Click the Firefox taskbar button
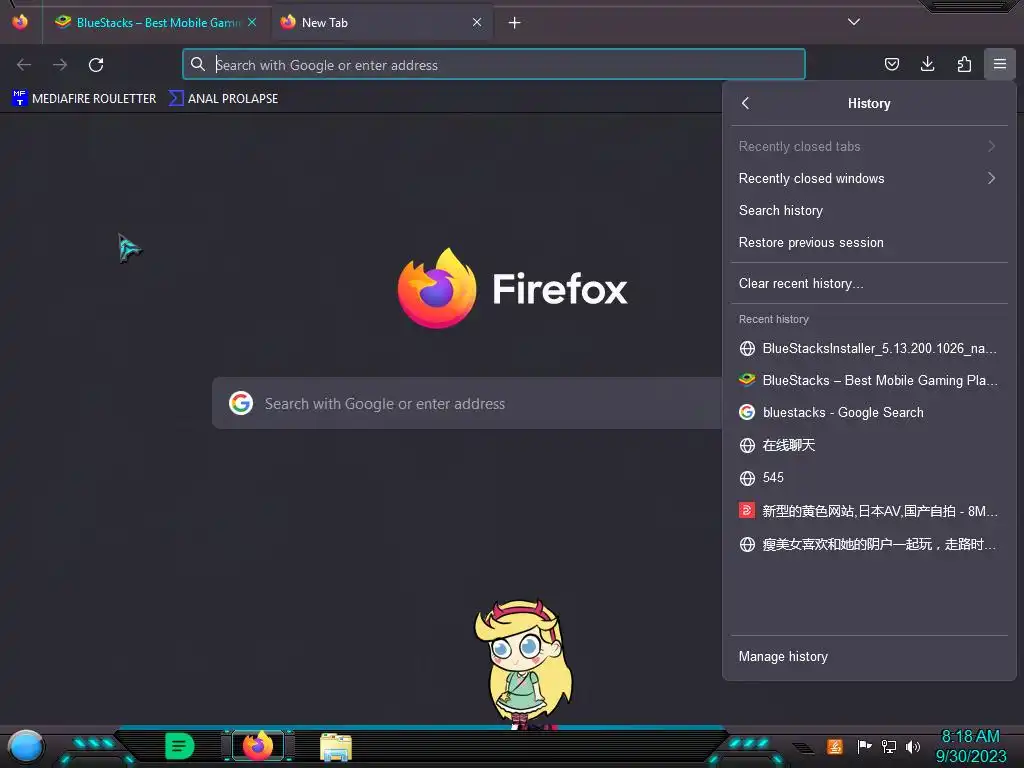This screenshot has width=1024, height=768. pyautogui.click(x=257, y=745)
